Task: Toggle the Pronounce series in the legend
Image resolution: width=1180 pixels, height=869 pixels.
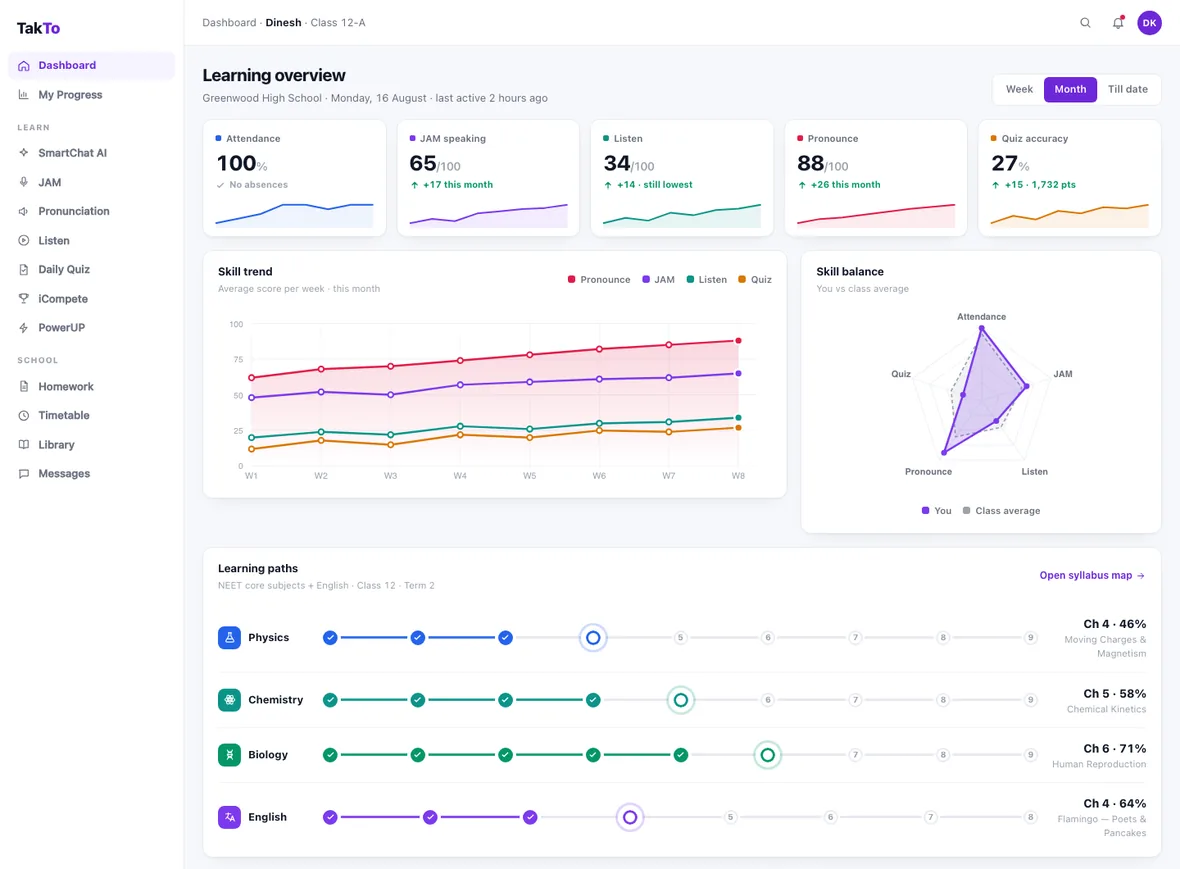Action: pyautogui.click(x=599, y=280)
